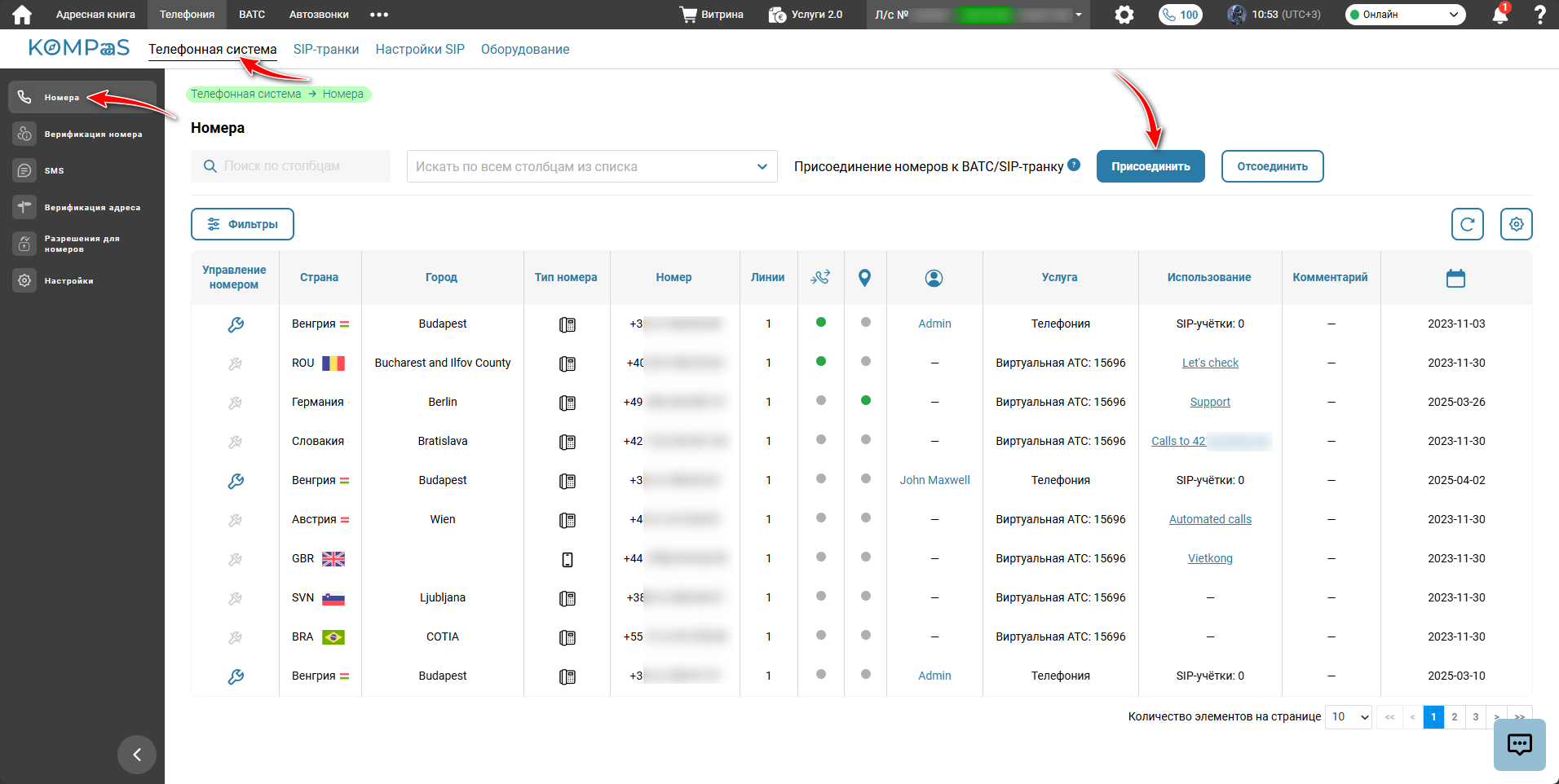Open Искать по всем столбцам dropdown

pyautogui.click(x=592, y=166)
